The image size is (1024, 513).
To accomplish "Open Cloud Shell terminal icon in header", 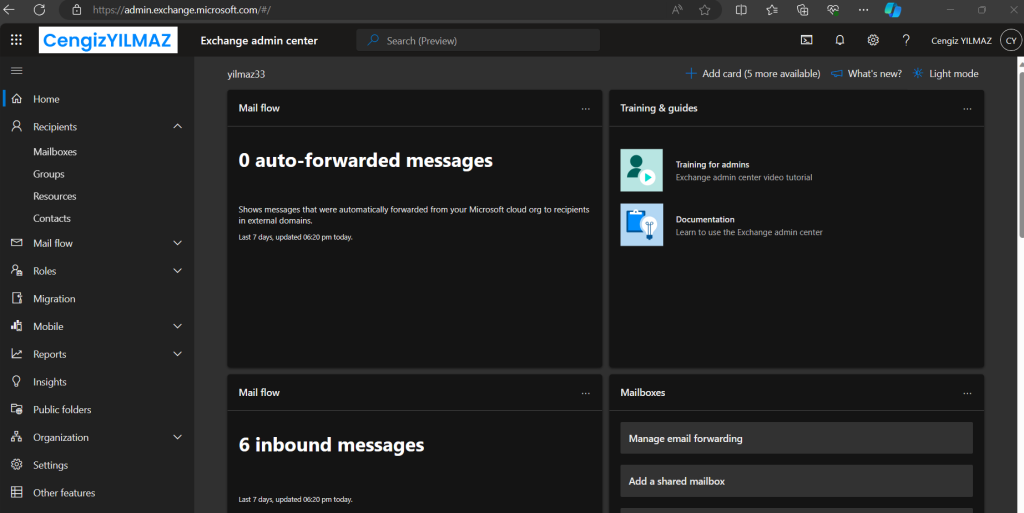I will coord(807,40).
